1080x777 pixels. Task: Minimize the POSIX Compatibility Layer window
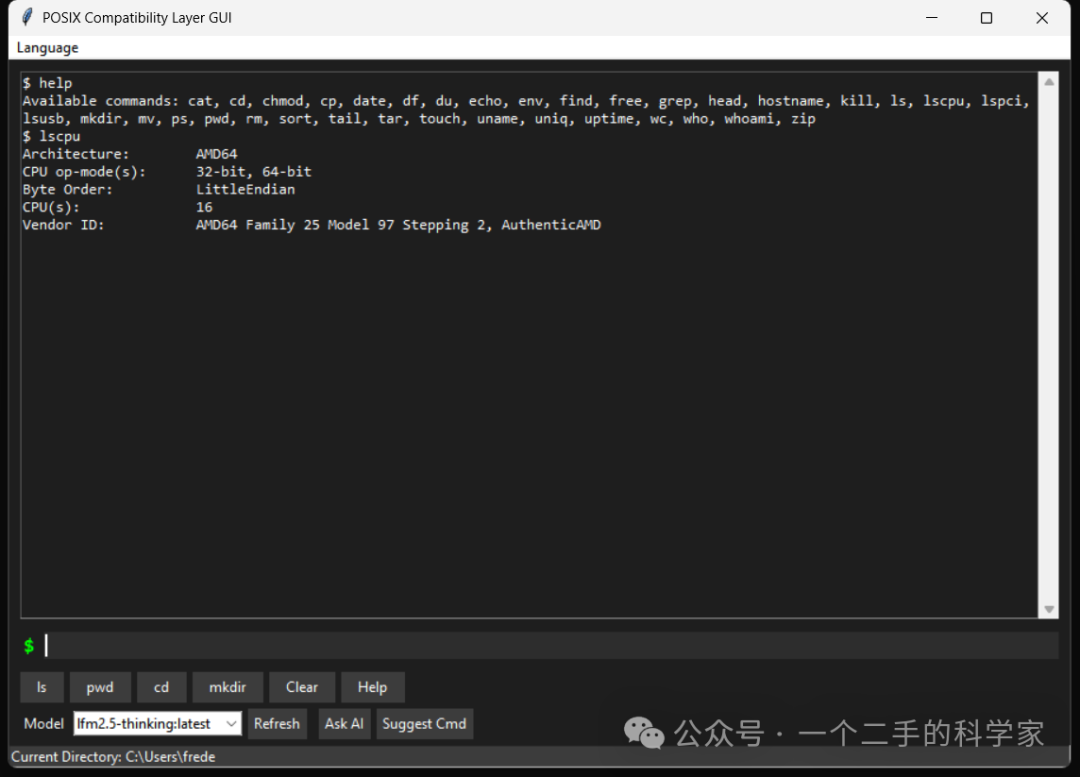[932, 17]
